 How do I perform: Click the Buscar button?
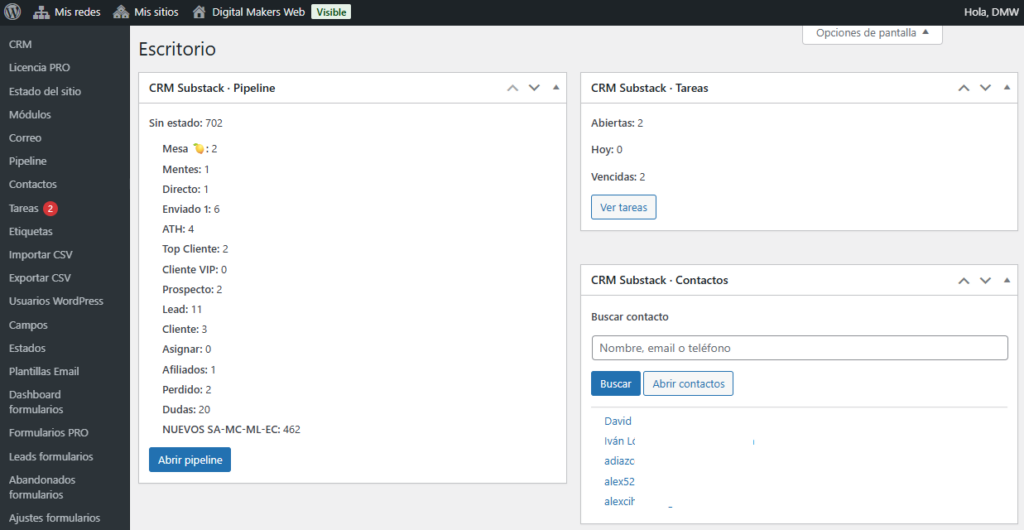pos(616,383)
